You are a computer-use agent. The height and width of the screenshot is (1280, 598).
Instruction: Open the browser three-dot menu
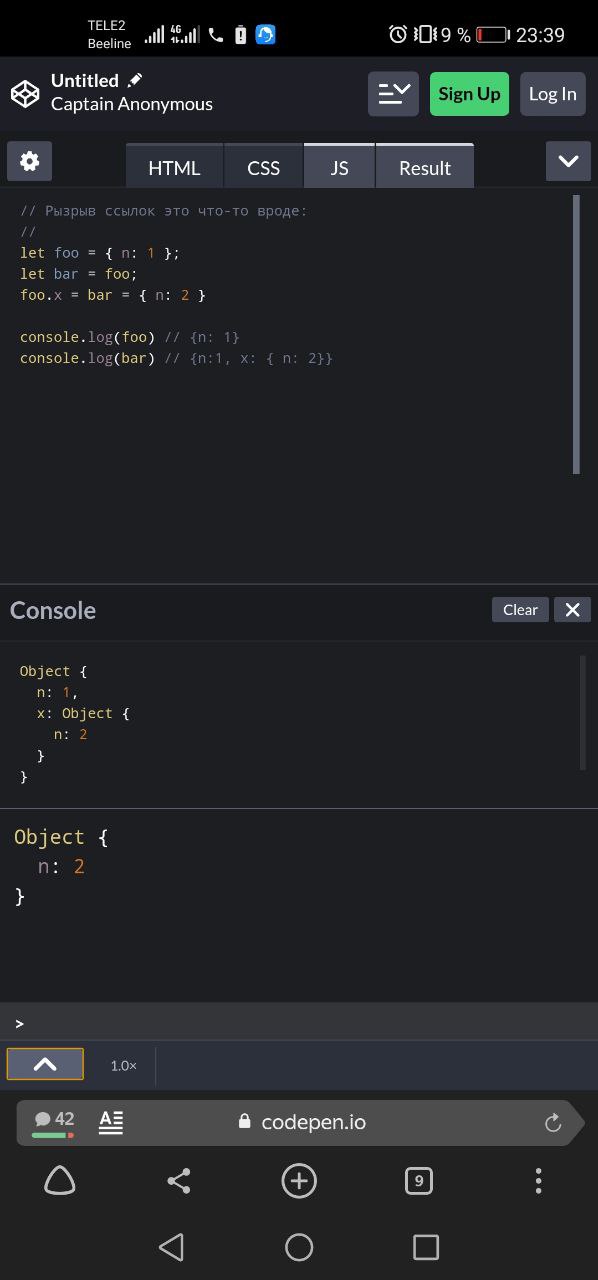[x=538, y=1181]
